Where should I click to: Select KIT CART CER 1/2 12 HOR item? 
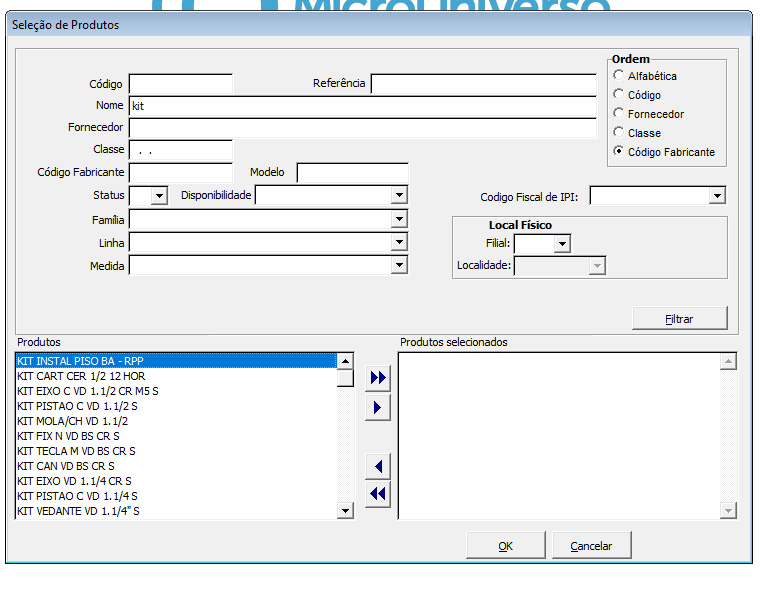81,376
